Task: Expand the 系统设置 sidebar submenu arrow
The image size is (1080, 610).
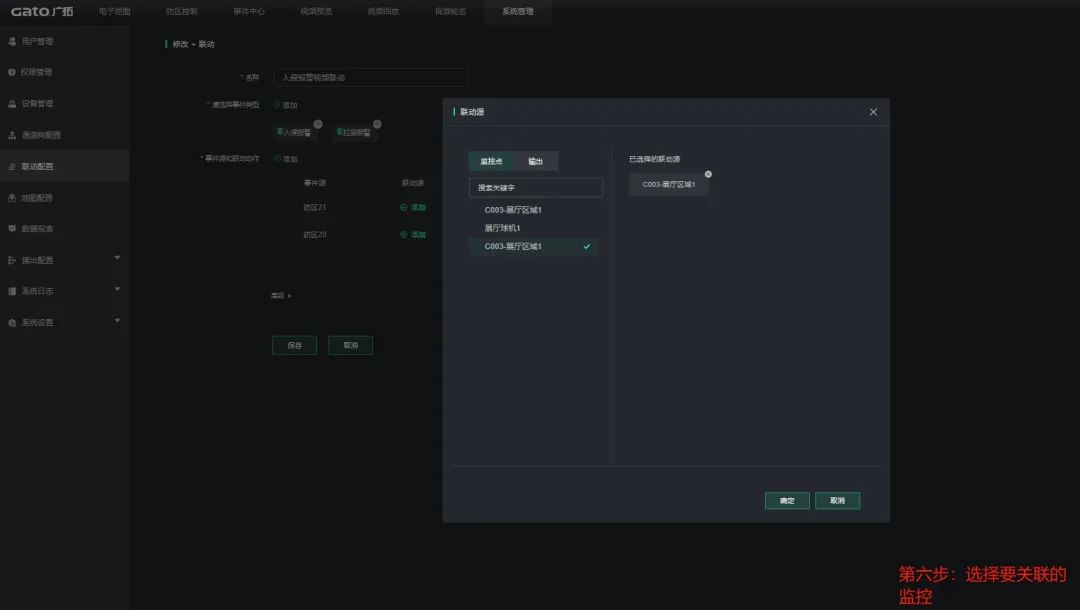Action: pos(117,321)
